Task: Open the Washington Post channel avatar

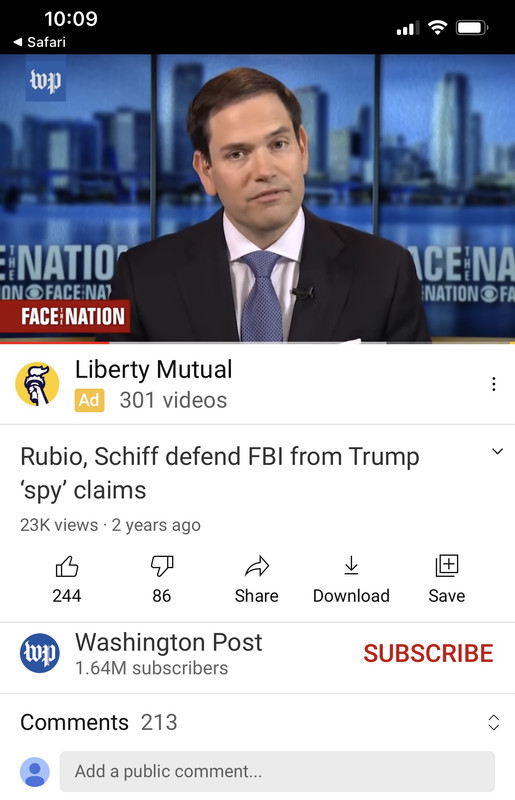Action: [x=40, y=653]
